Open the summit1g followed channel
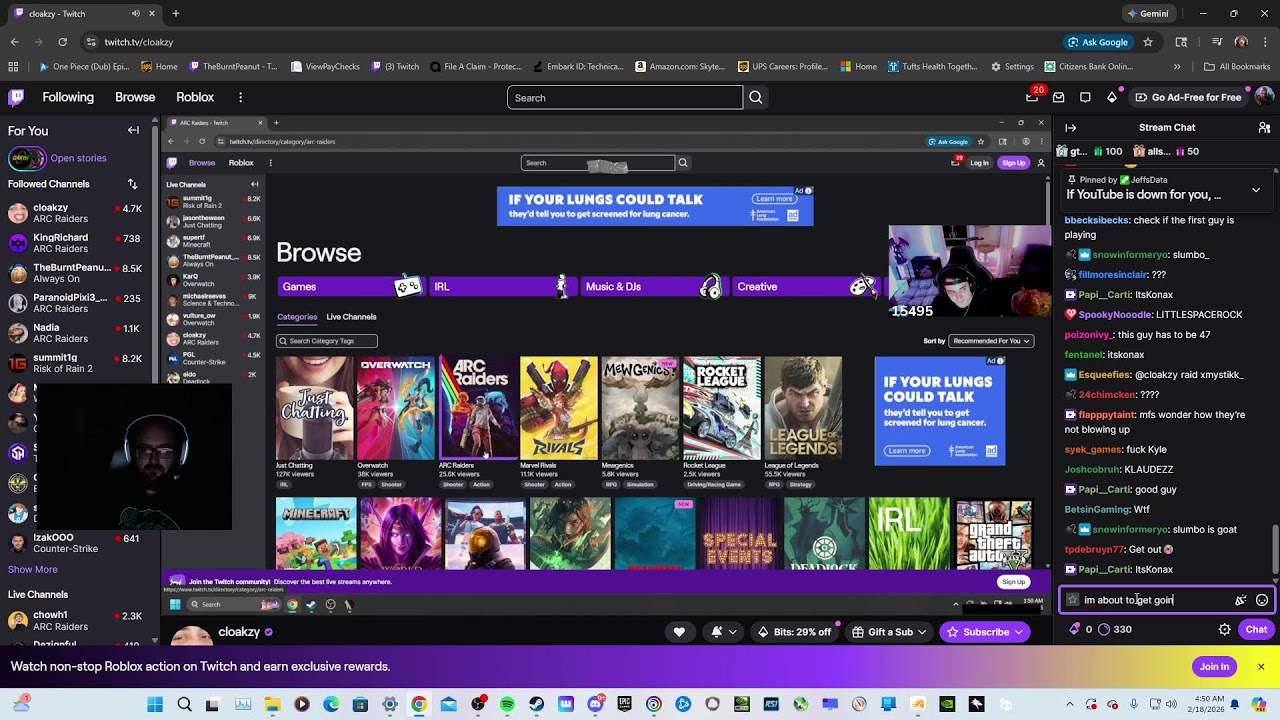The height and width of the screenshot is (720, 1280). pos(76,363)
